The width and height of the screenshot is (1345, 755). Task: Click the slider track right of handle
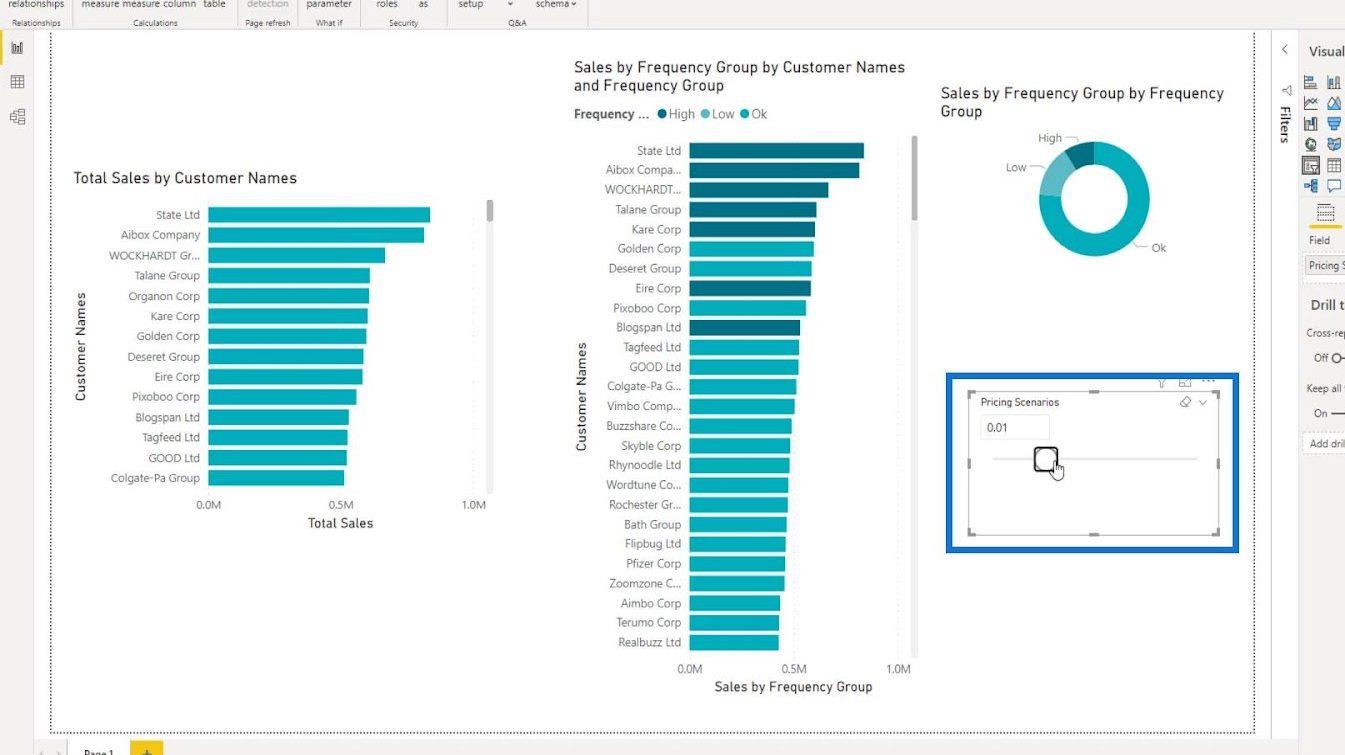1128,459
